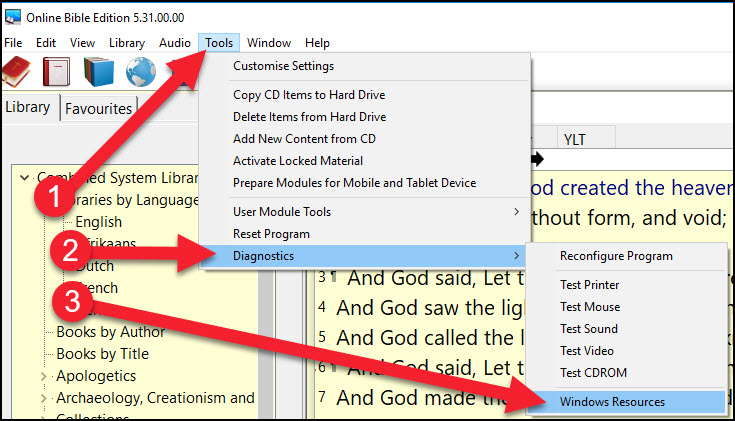The height and width of the screenshot is (421, 735).
Task: Choose Windows Resources
Action: click(x=626, y=402)
